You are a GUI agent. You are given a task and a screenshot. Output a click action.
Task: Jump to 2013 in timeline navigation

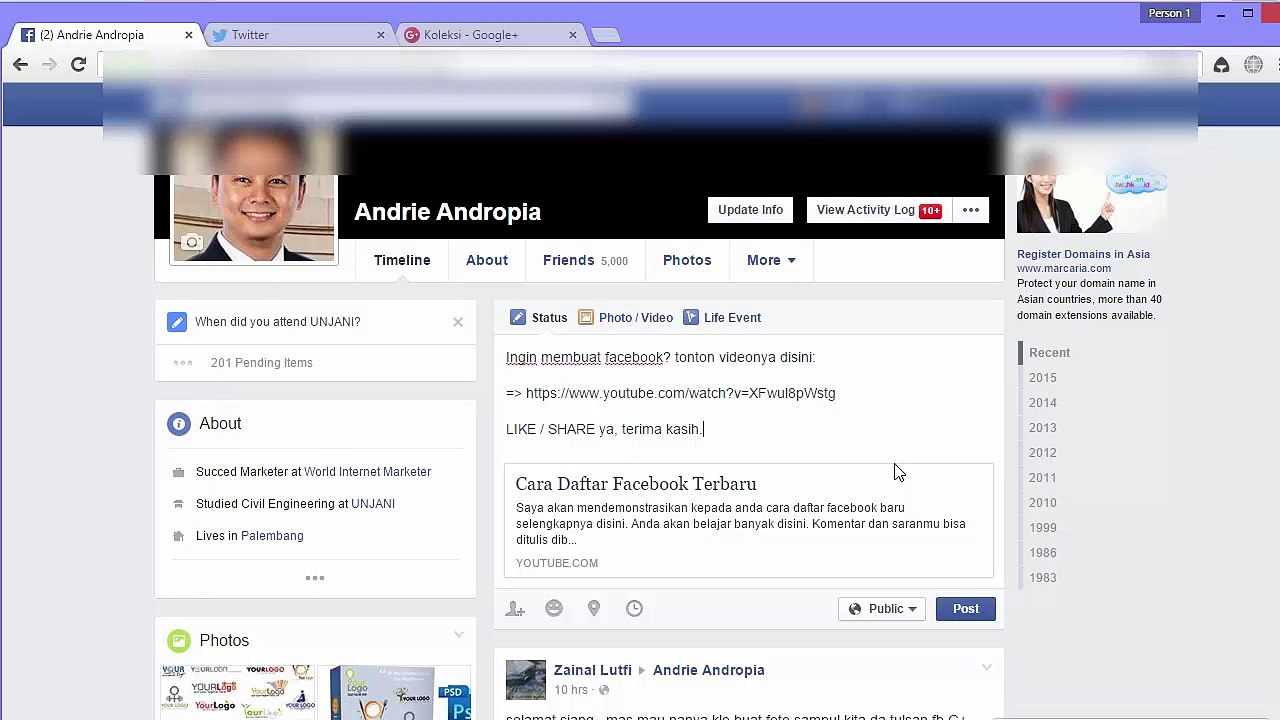coord(1043,428)
